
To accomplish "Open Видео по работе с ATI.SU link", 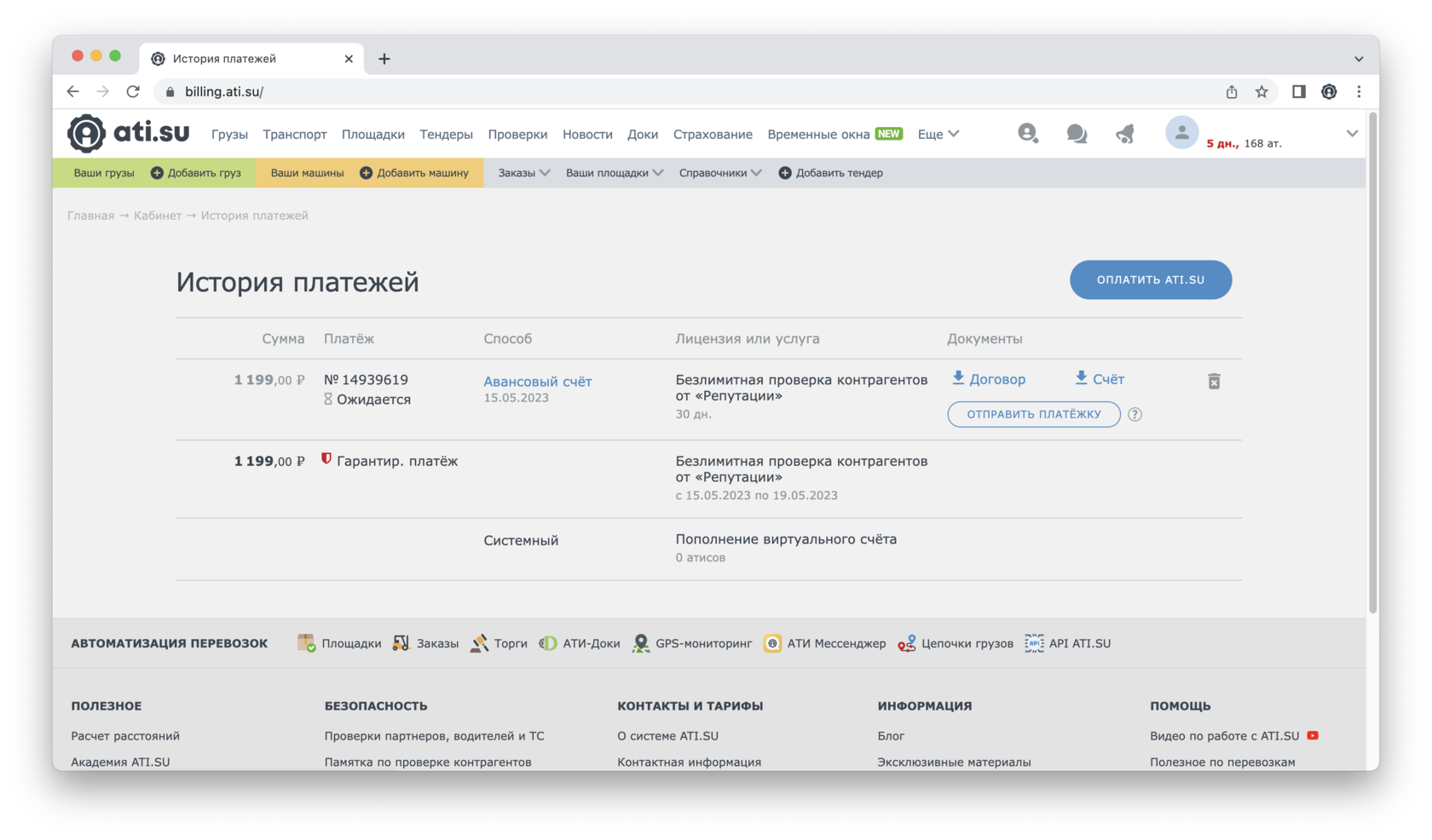I will [1233, 735].
